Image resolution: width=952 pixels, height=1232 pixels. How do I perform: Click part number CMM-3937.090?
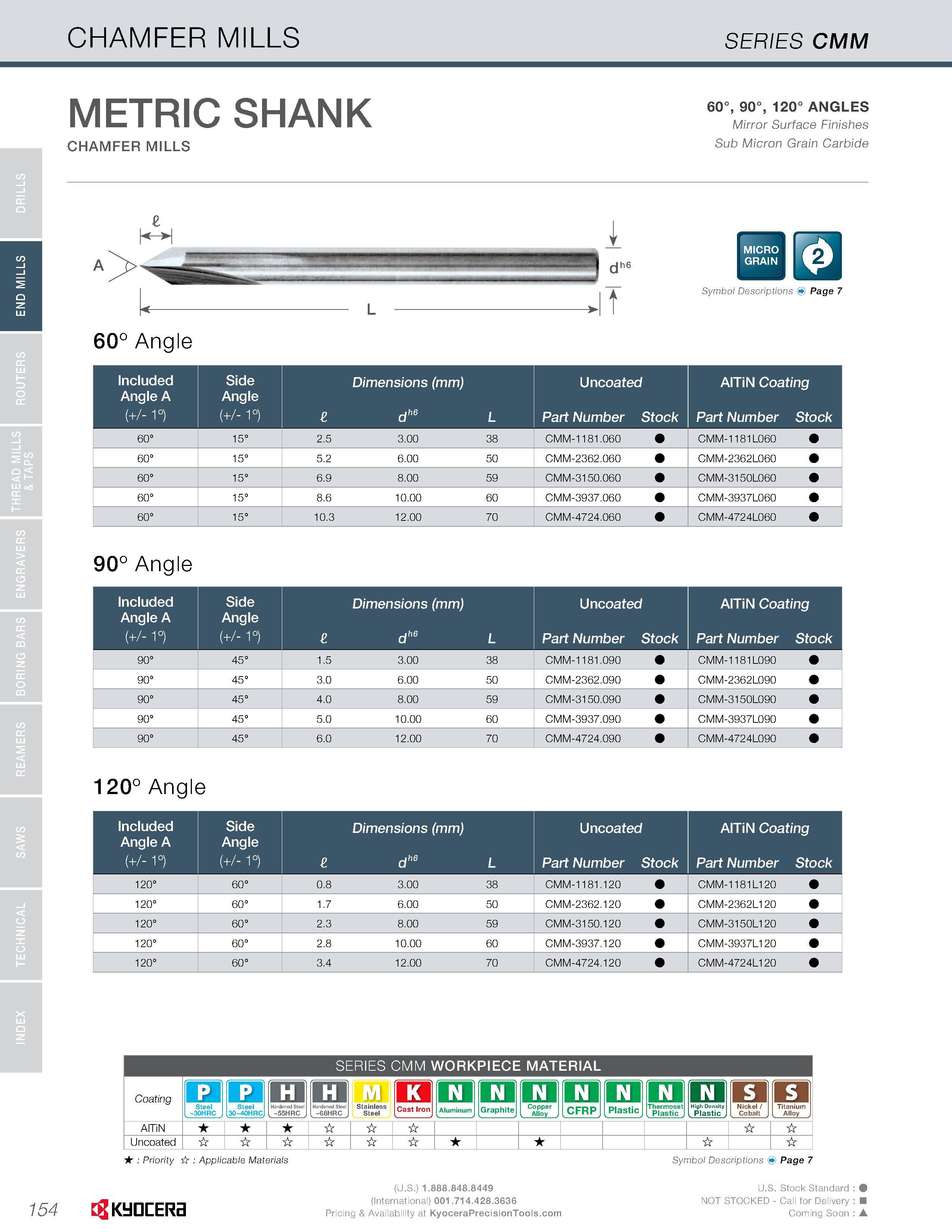click(x=583, y=719)
